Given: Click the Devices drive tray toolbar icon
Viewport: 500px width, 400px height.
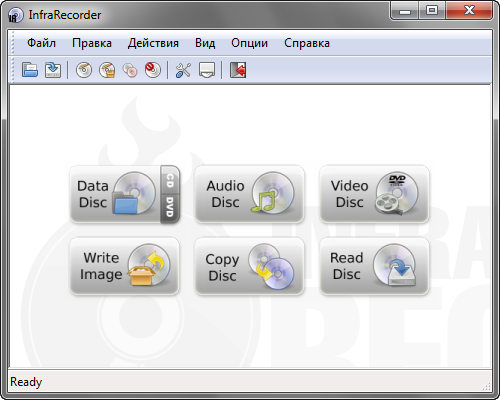Looking at the screenshot, I should (207, 70).
